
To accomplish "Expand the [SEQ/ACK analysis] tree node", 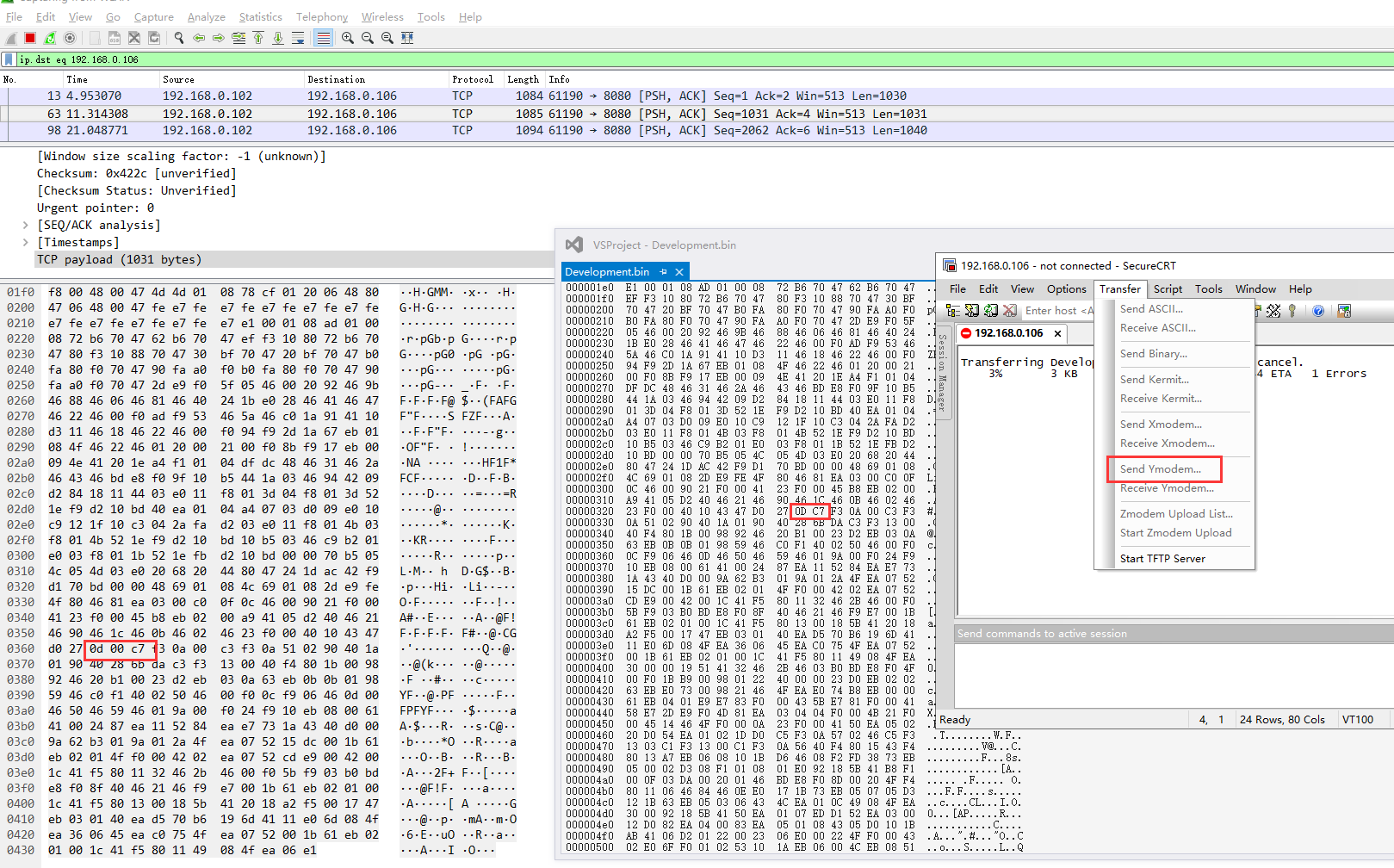I will coord(26,225).
